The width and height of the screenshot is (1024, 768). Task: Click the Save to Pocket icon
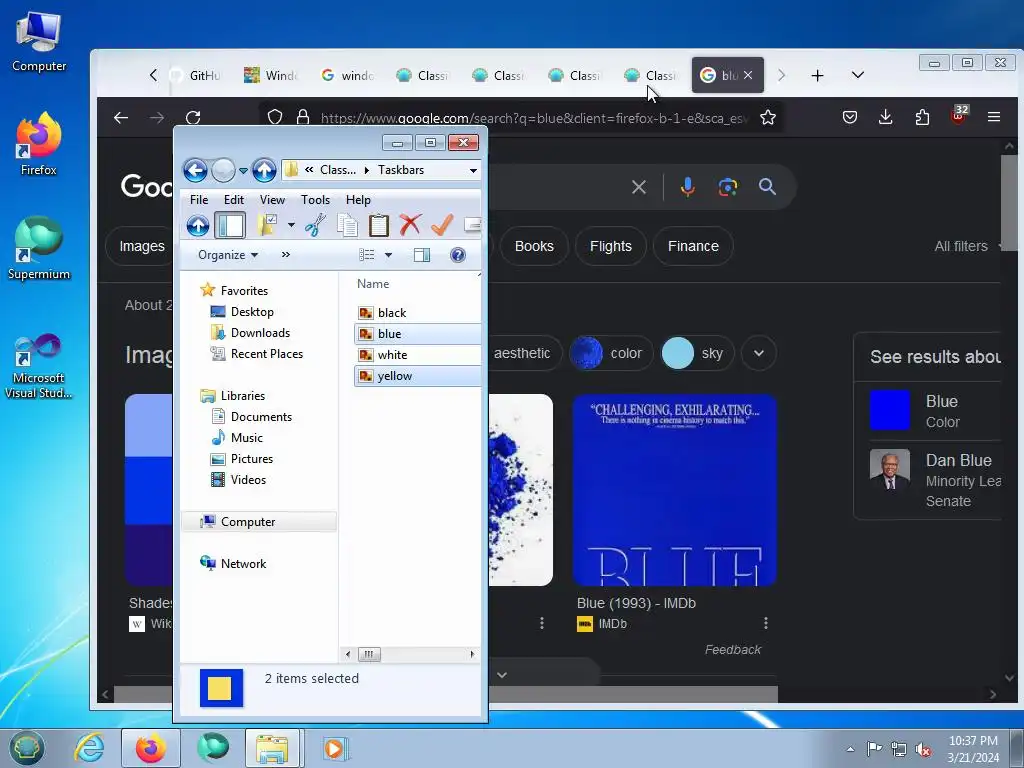pyautogui.click(x=850, y=118)
